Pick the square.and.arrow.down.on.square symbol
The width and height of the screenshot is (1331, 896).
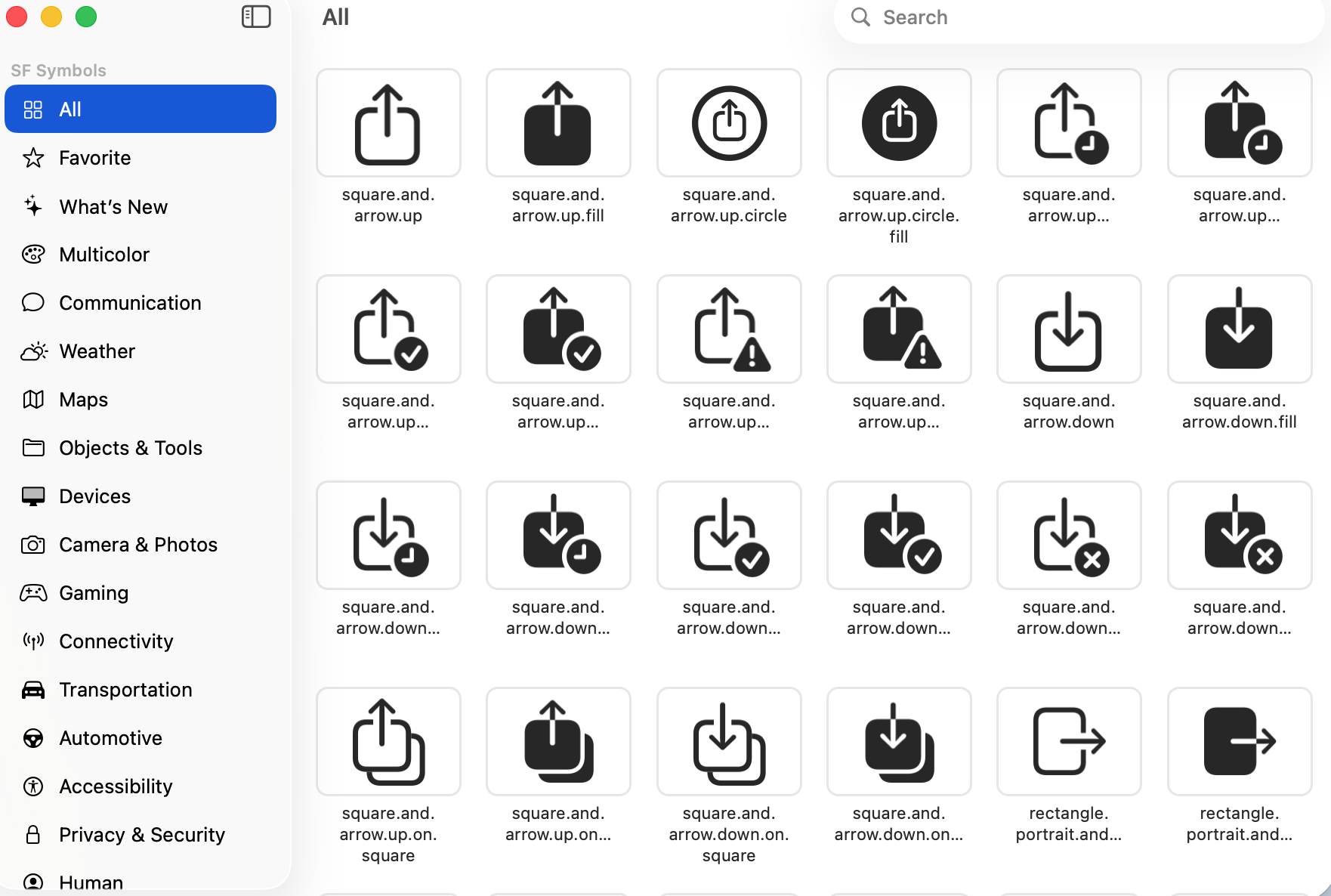point(729,742)
